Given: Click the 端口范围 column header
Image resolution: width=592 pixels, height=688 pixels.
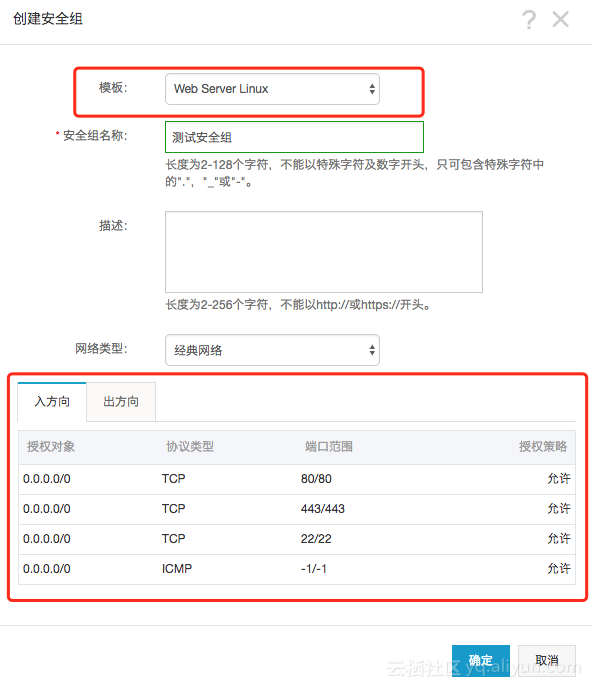Looking at the screenshot, I should click(329, 447).
